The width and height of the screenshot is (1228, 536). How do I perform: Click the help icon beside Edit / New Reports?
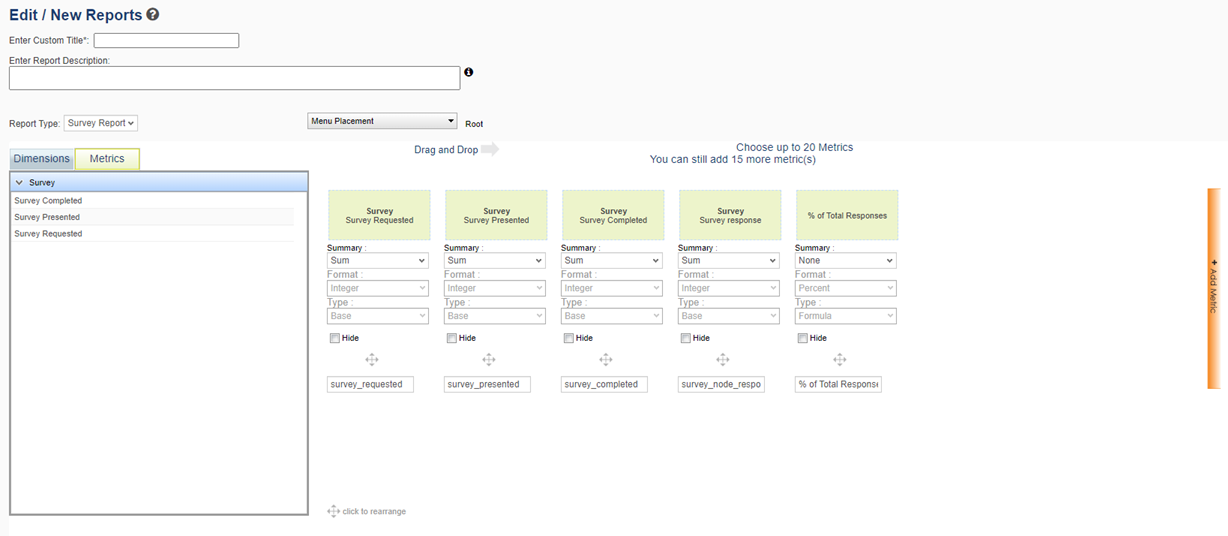point(153,15)
